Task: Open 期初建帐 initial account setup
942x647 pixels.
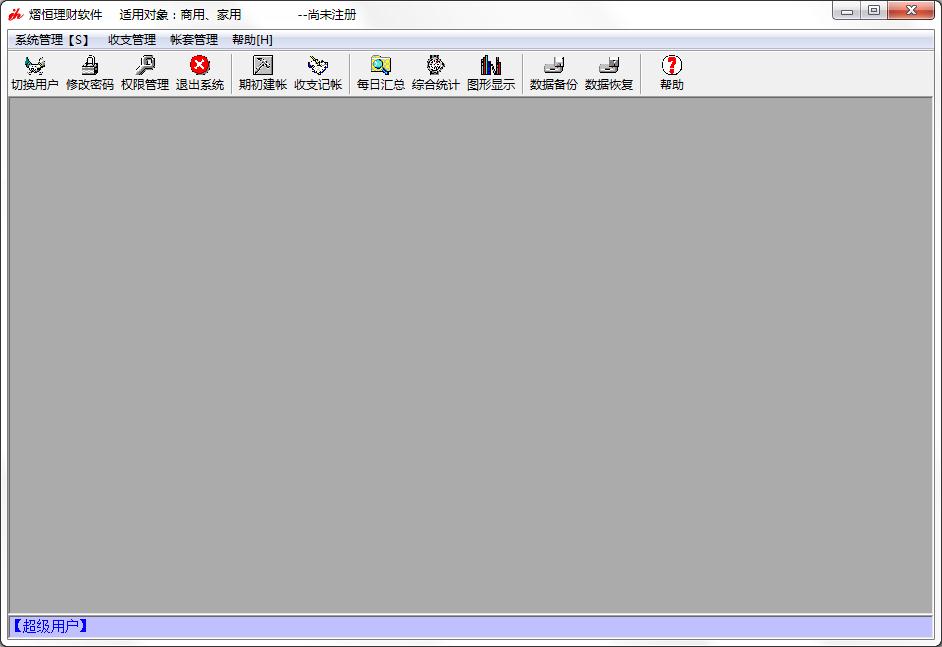Action: (x=263, y=73)
